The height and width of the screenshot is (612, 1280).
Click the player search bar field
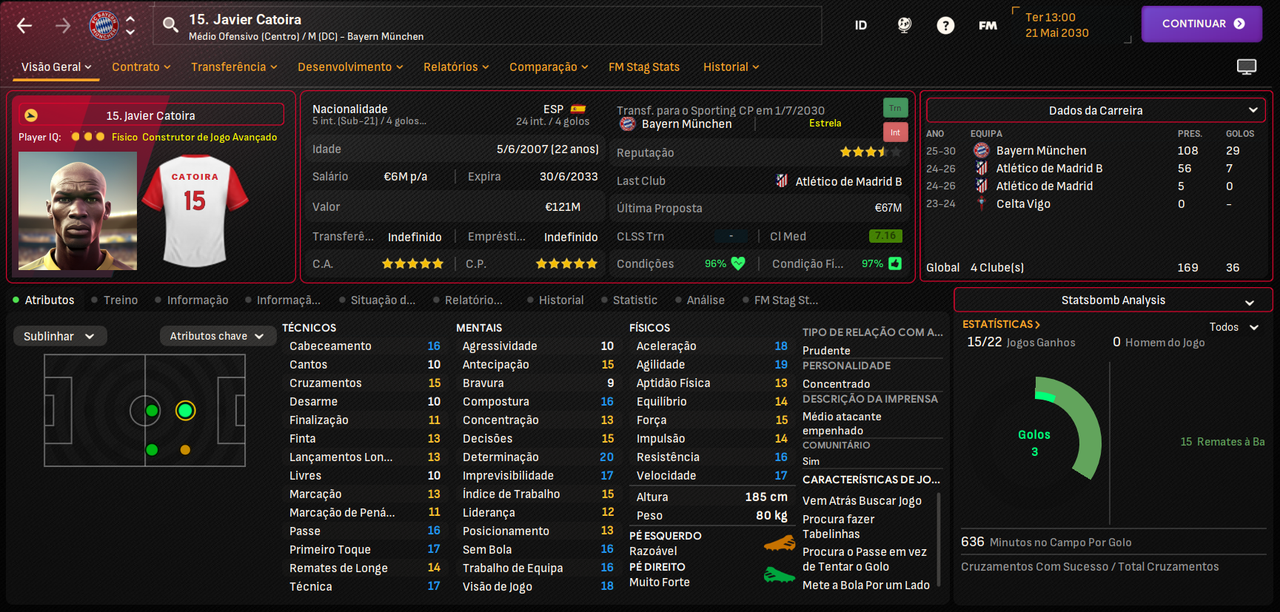coord(488,26)
